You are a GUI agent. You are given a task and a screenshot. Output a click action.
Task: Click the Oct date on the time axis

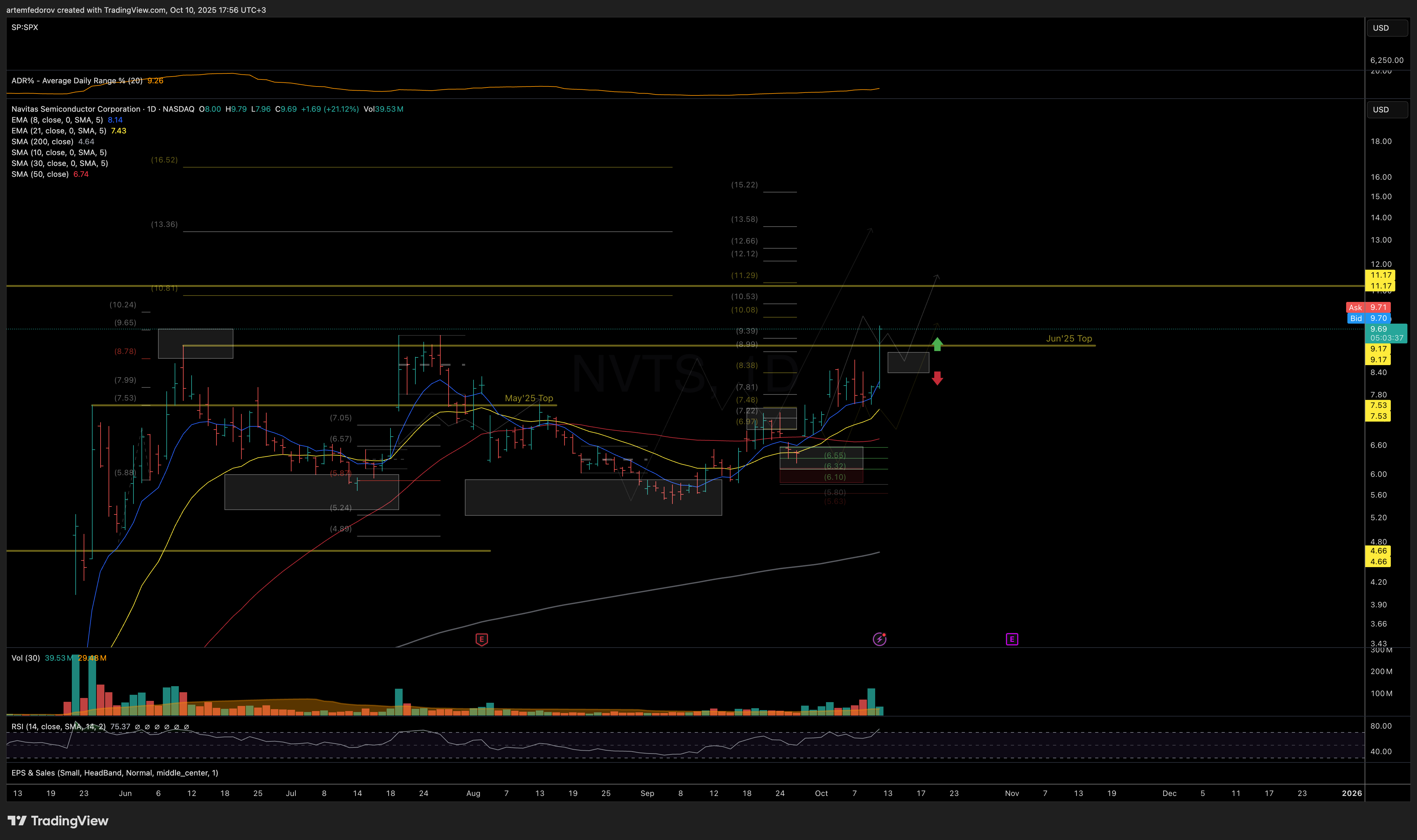click(x=821, y=793)
